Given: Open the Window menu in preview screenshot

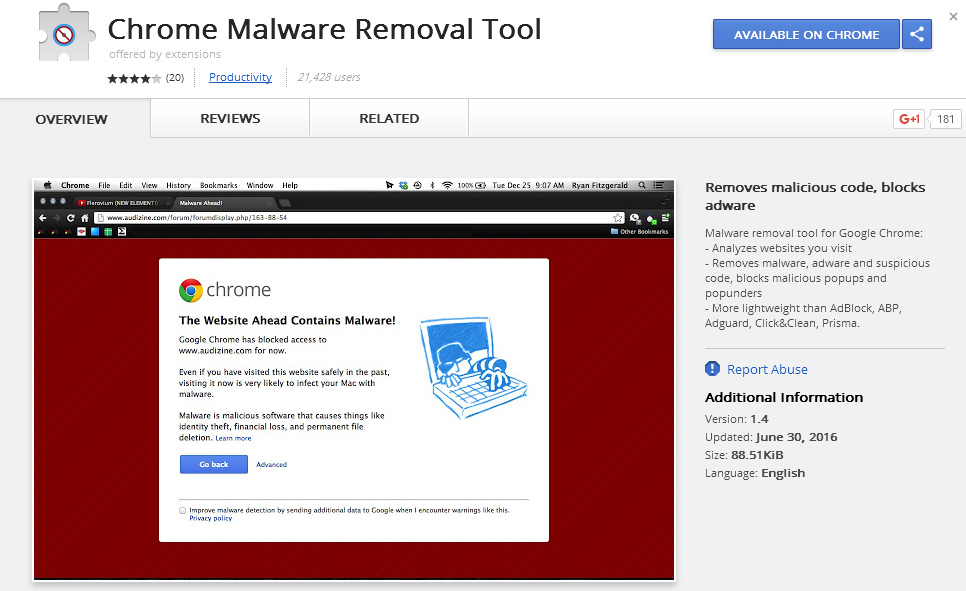Looking at the screenshot, I should click(x=260, y=185).
